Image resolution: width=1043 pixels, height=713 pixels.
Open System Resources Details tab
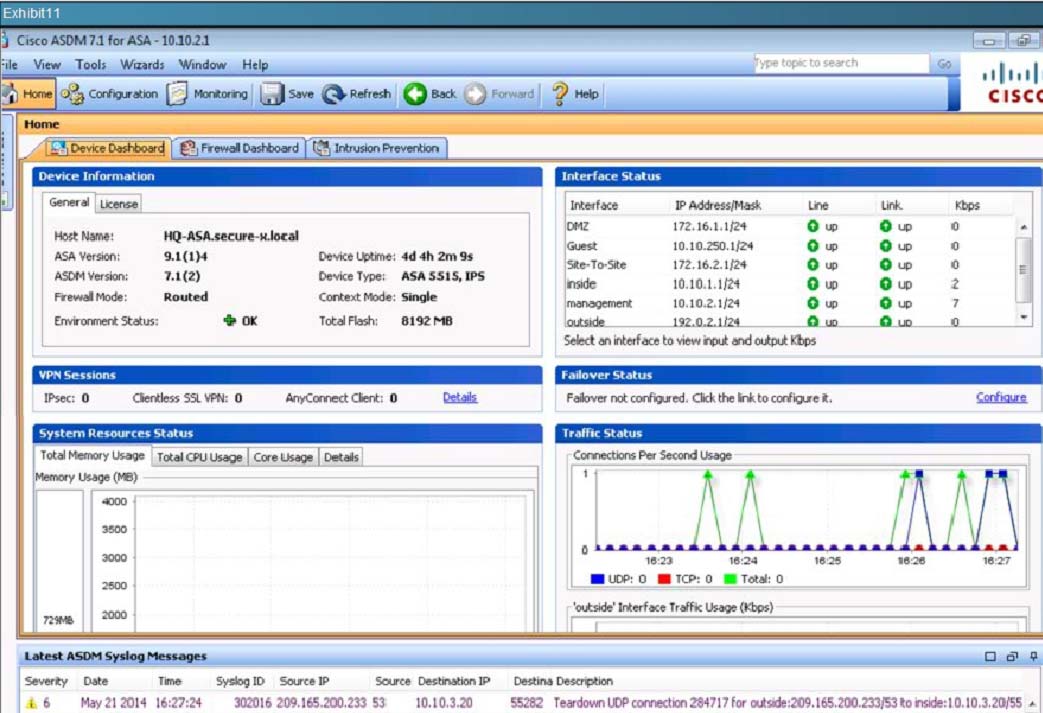341,457
